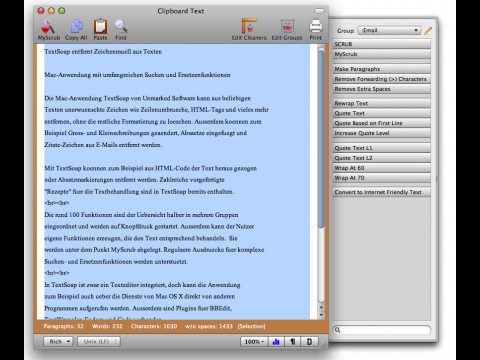Image resolution: width=480 pixels, height=360 pixels.
Task: Click the Paragraphs: 32 status entry
Action: tap(63, 326)
